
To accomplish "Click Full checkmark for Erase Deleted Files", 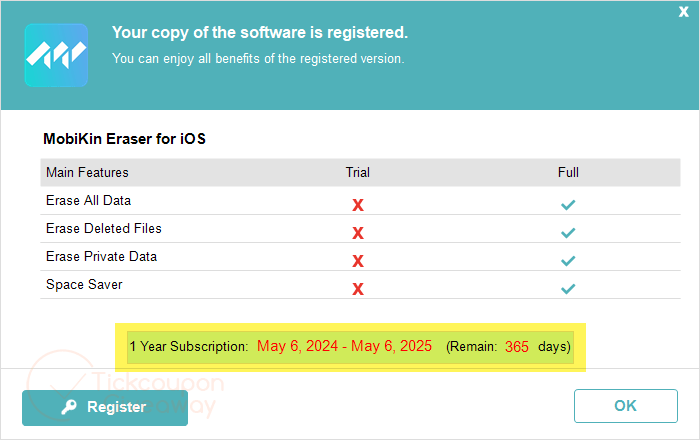I will (568, 232).
